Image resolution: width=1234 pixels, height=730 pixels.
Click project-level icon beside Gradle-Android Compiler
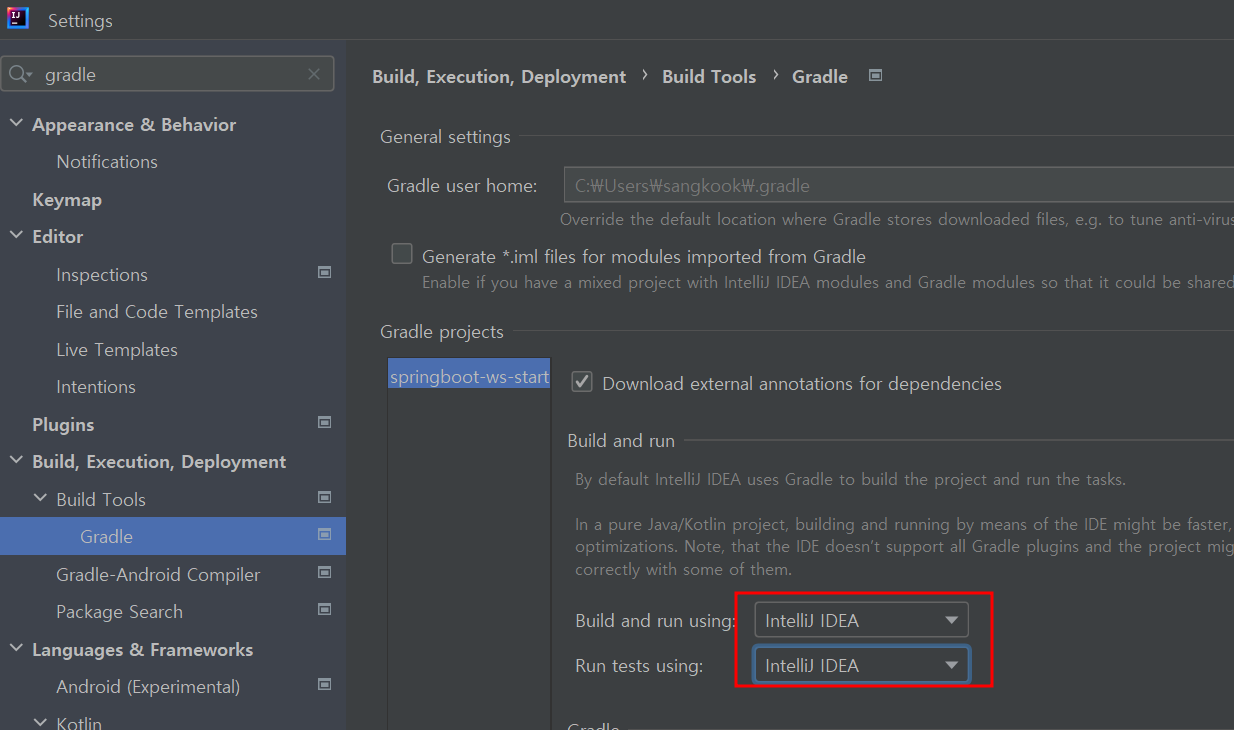click(x=324, y=572)
